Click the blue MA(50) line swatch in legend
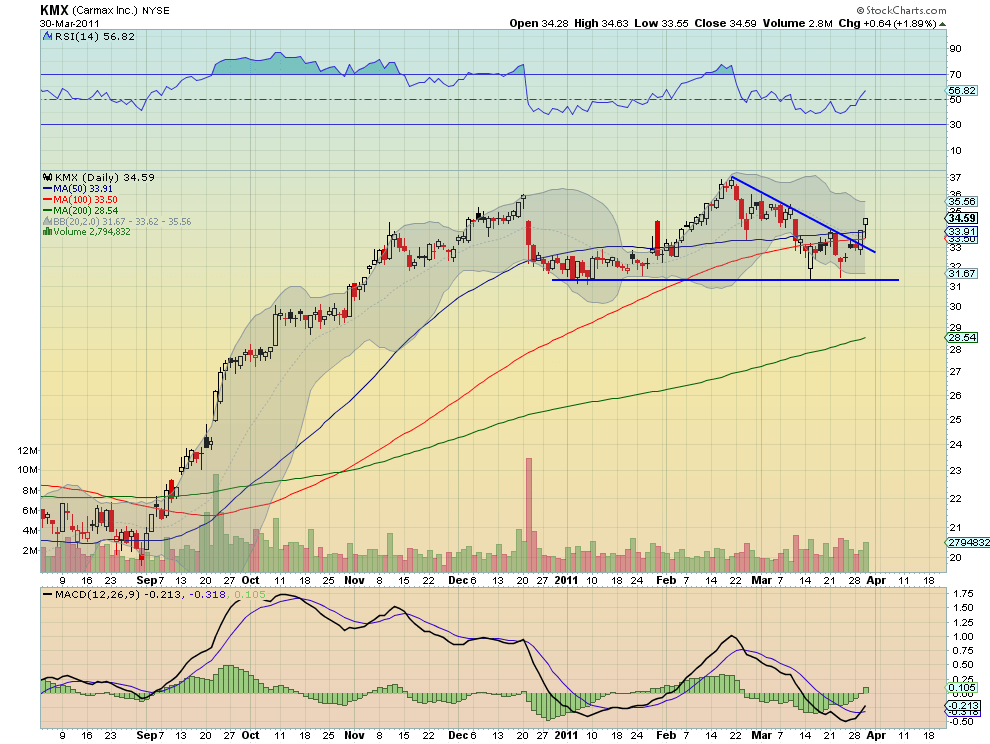The width and height of the screenshot is (990, 744). [47, 189]
